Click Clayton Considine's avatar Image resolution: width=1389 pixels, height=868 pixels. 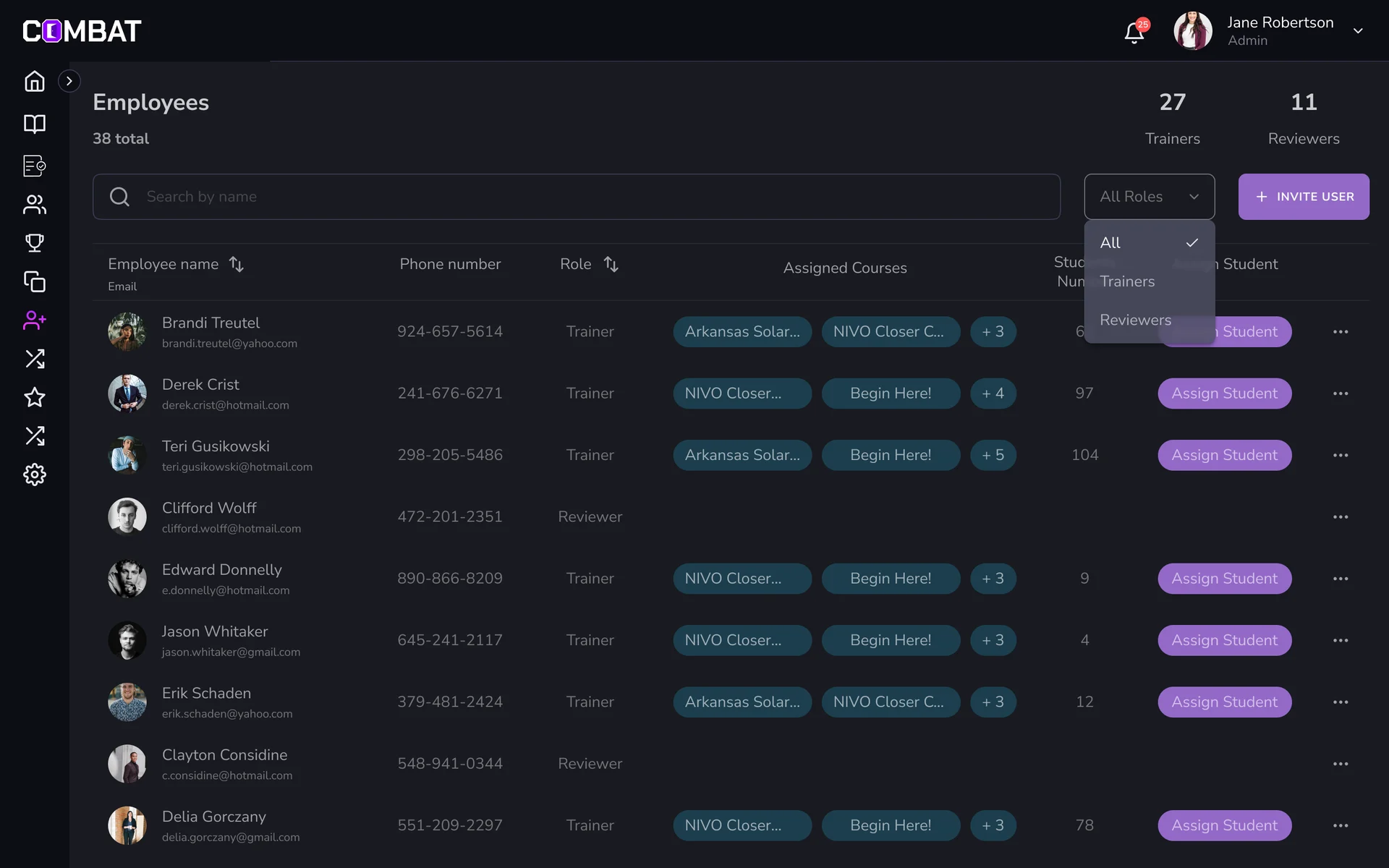(127, 764)
